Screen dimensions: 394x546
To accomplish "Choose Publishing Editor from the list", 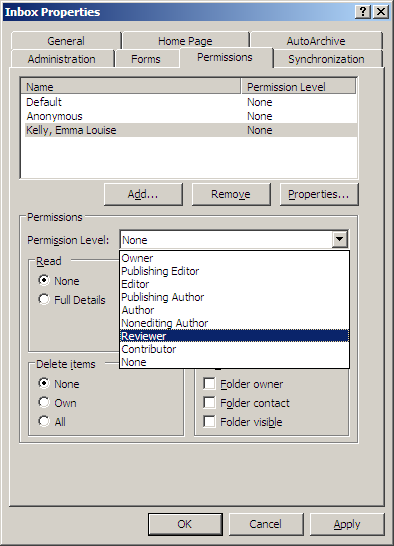I will (x=234, y=271).
